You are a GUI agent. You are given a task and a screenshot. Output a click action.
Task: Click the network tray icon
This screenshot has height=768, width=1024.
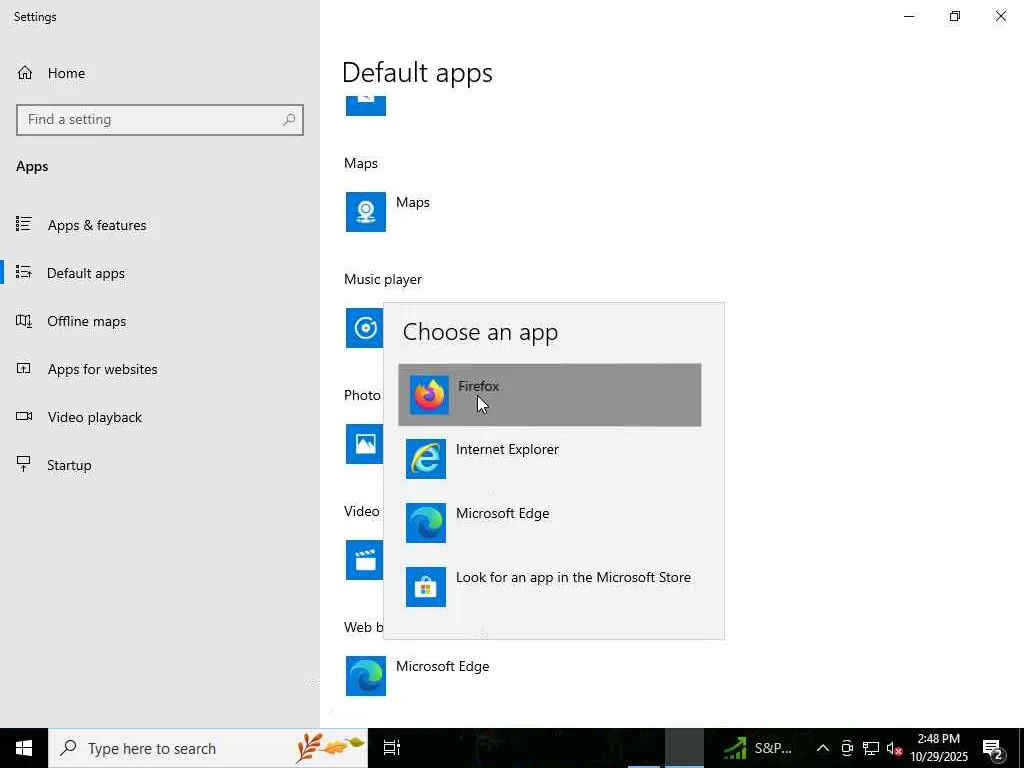[x=871, y=748]
